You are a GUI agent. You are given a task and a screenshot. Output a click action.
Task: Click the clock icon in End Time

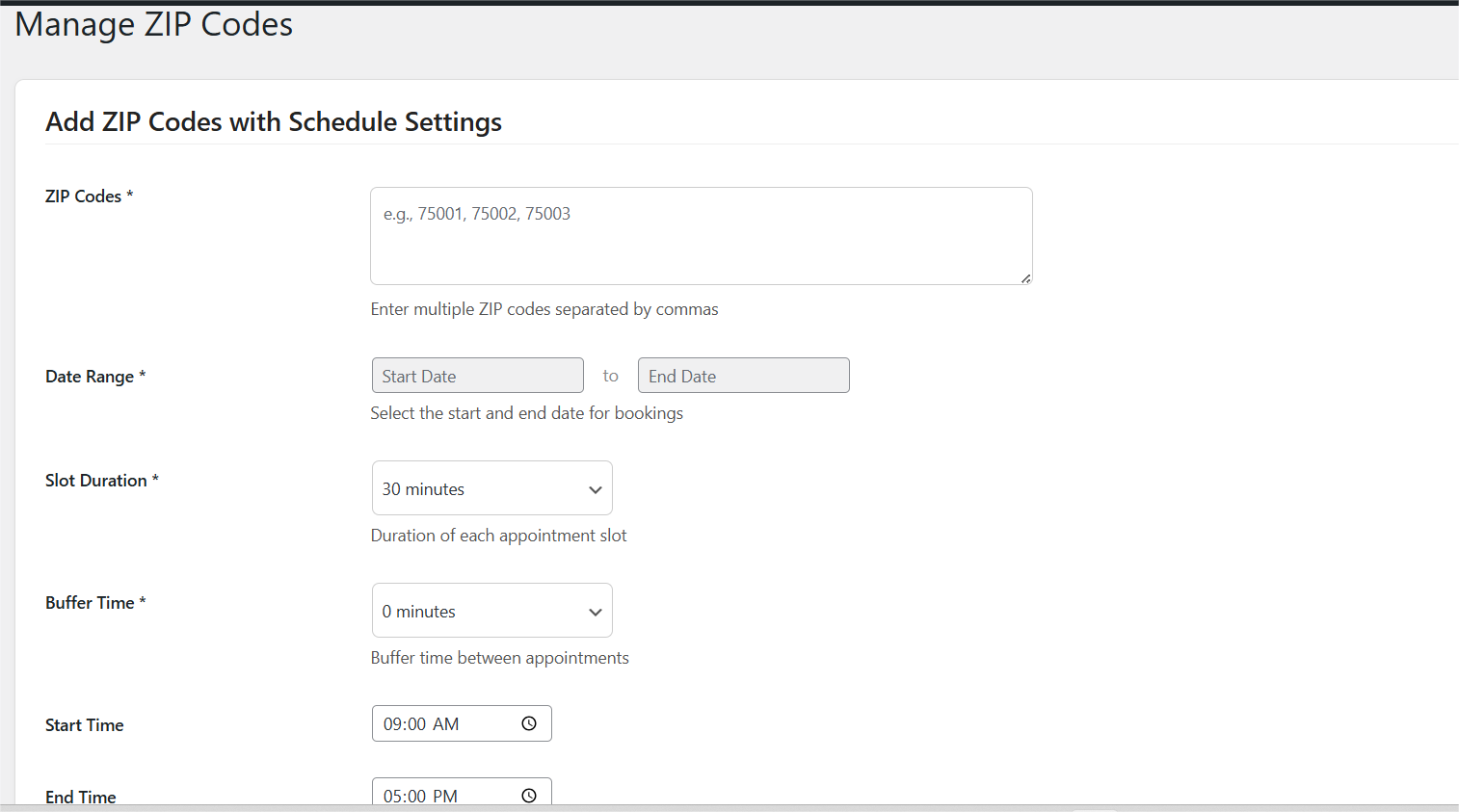529,796
